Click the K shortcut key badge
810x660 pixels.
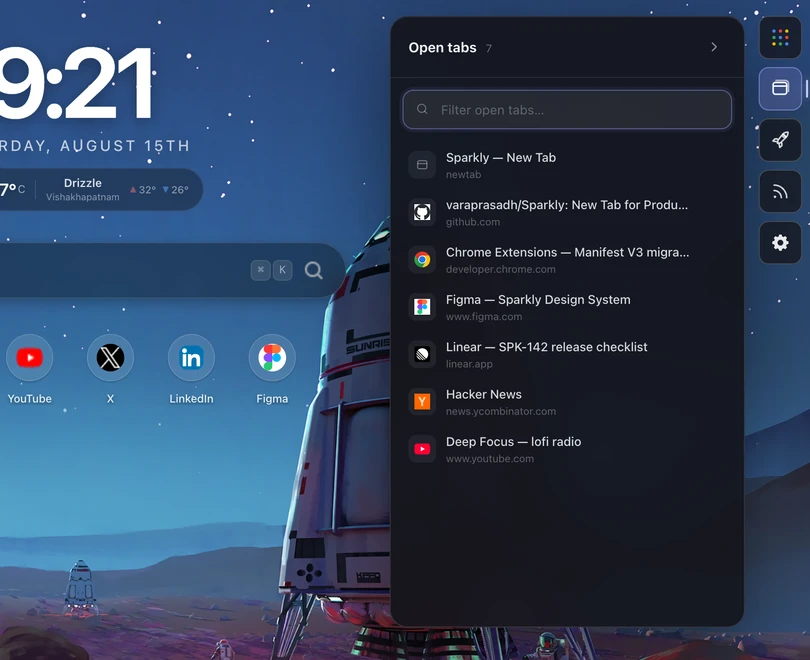(x=283, y=270)
